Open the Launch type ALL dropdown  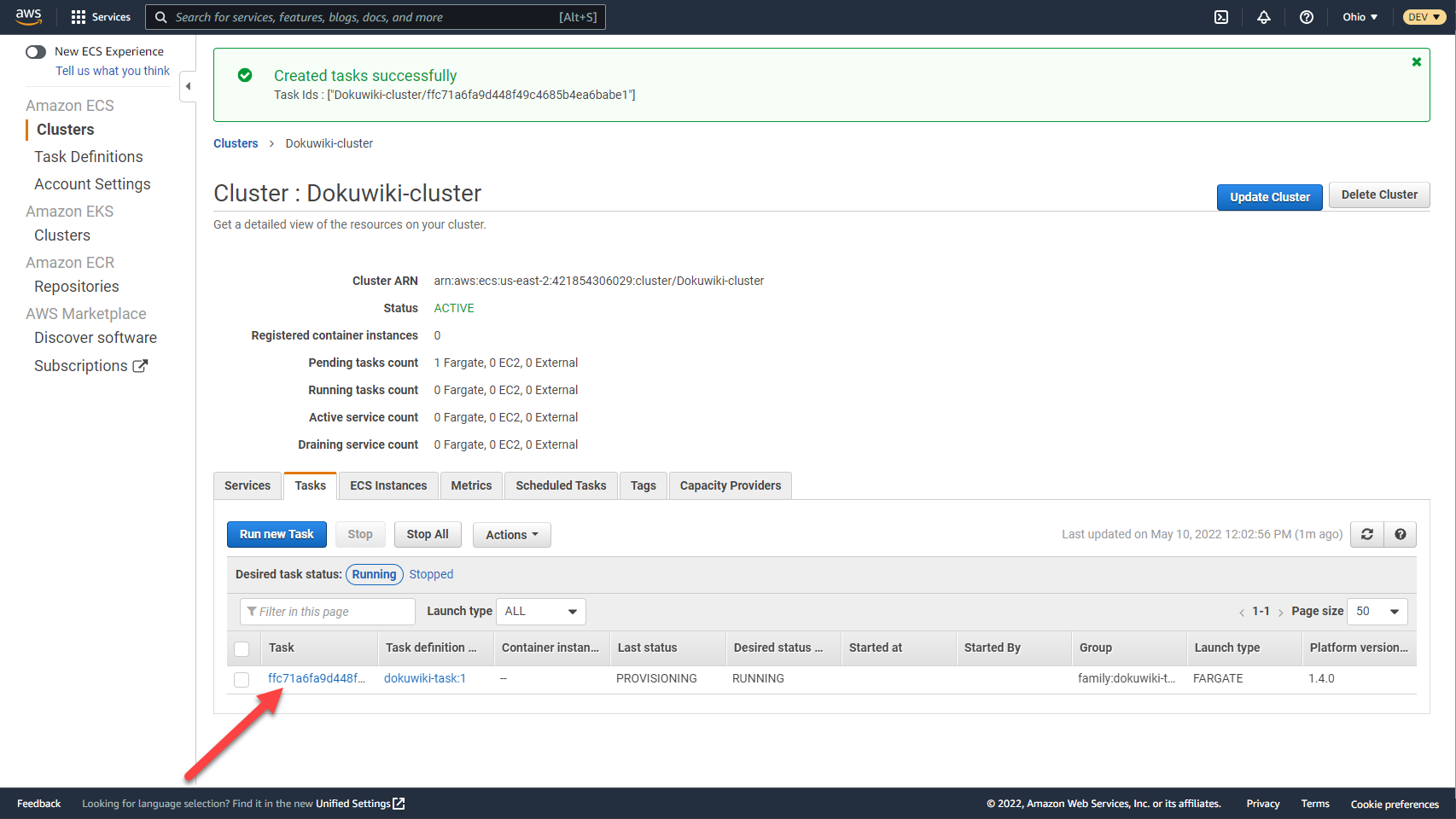(541, 611)
